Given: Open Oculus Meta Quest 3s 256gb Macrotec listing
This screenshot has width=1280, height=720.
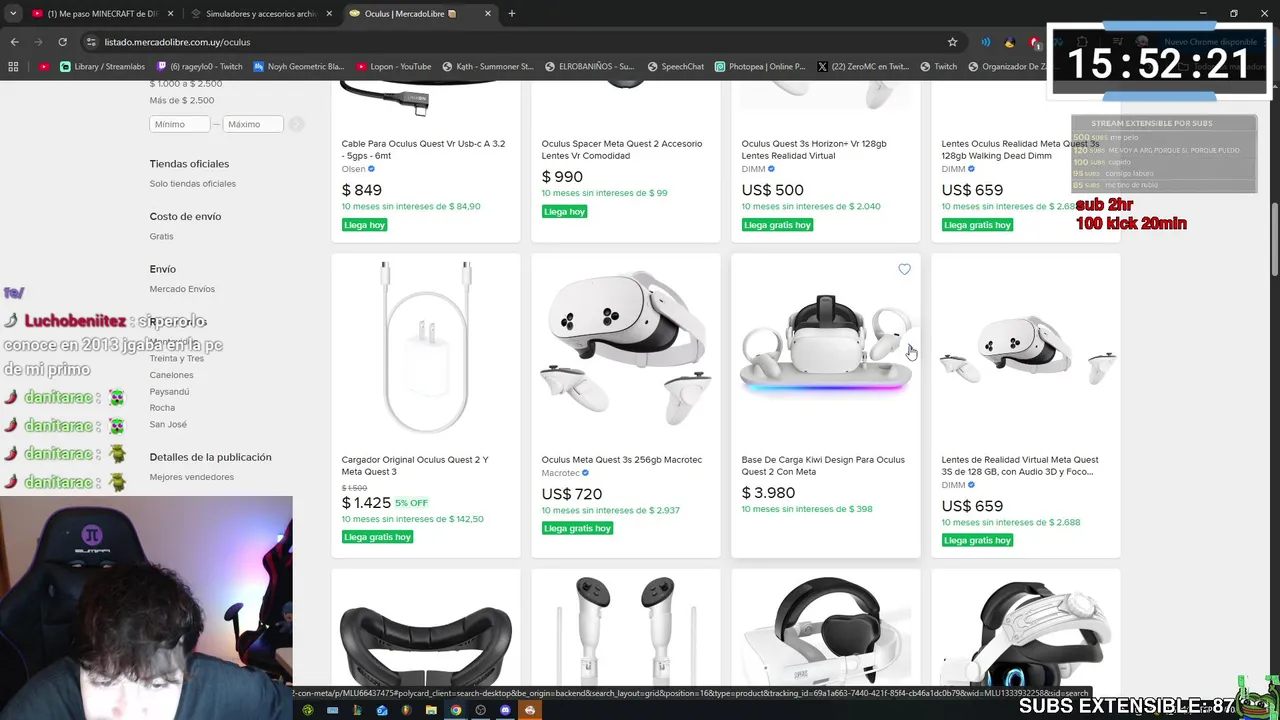Looking at the screenshot, I should [622, 460].
